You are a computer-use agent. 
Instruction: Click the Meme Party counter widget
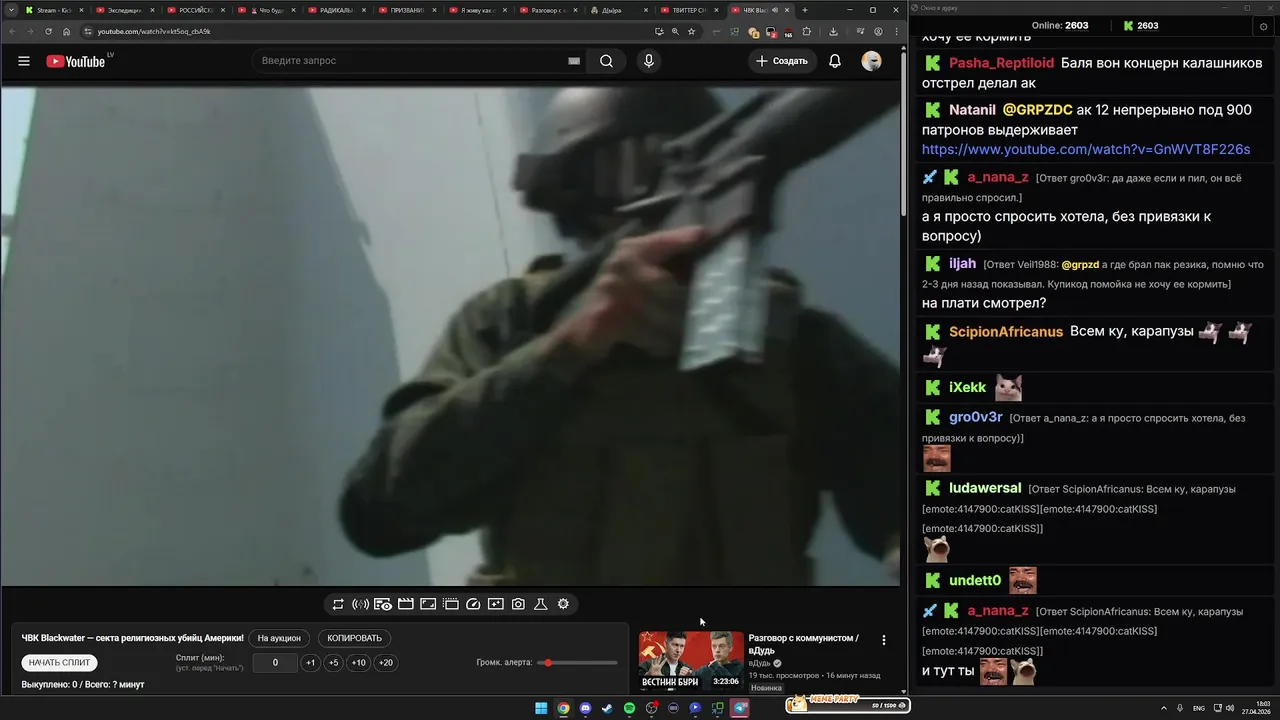[847, 704]
